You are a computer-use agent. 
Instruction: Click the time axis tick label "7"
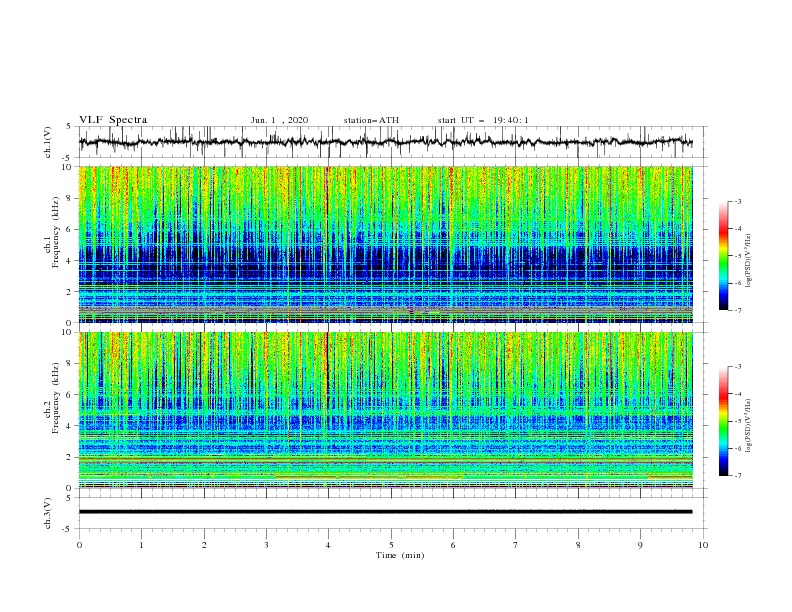pos(516,545)
